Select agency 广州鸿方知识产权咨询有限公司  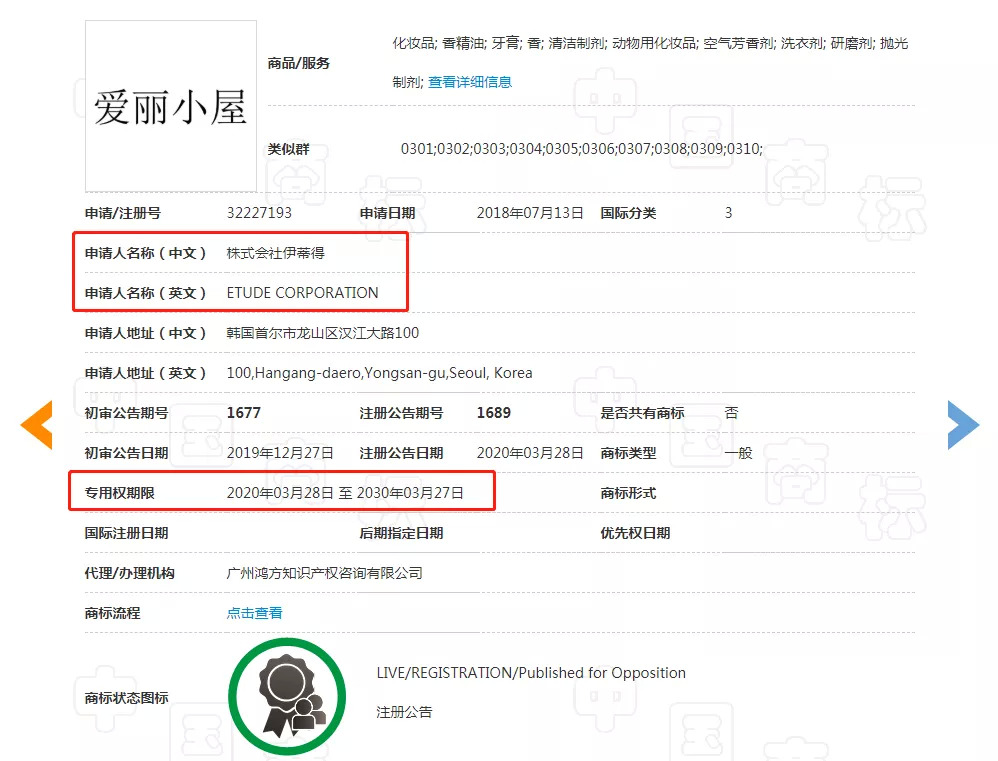[325, 573]
